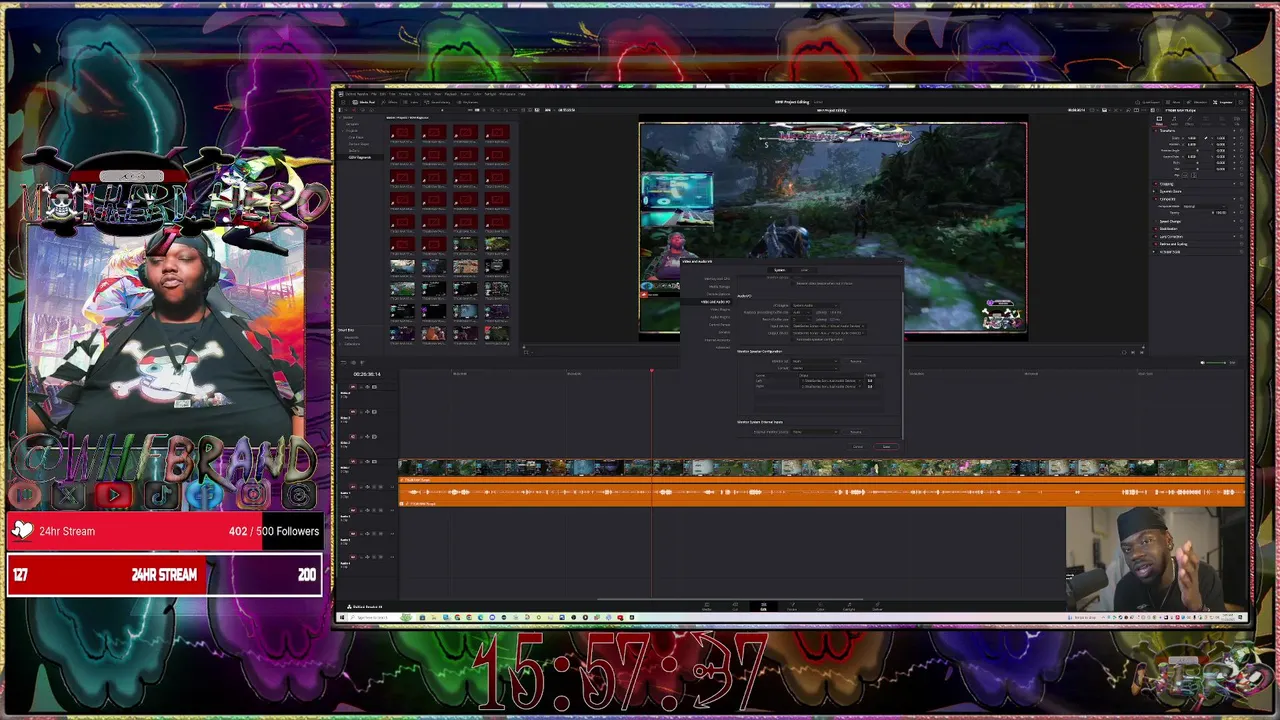Select the GDW Segments bin

click(360, 157)
